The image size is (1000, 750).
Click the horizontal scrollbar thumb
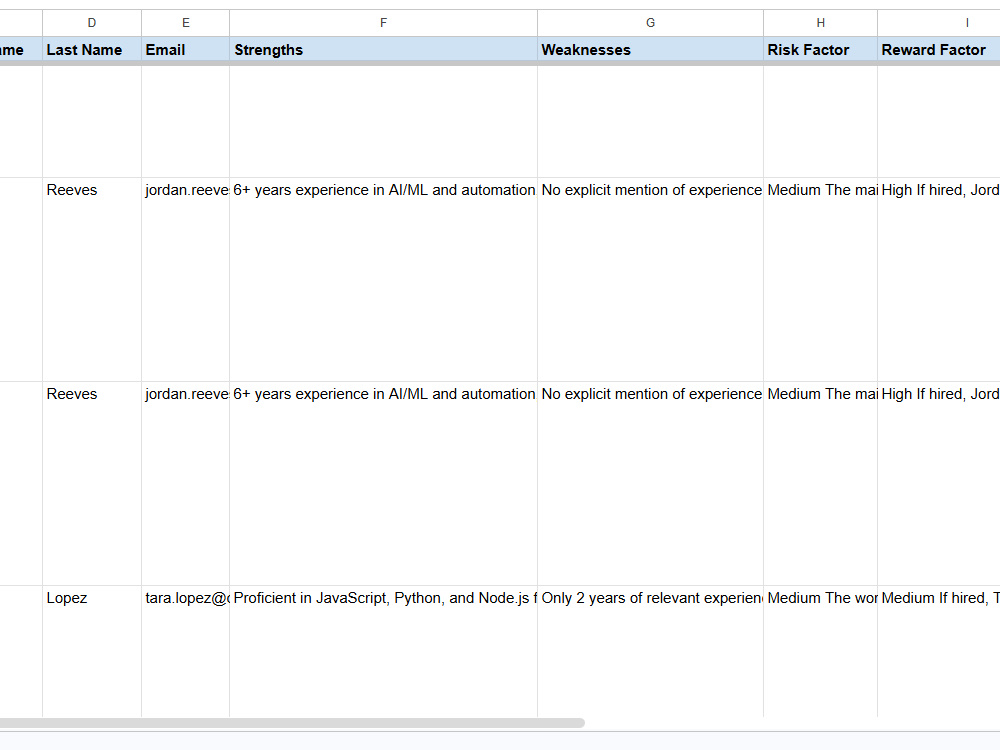(292, 723)
